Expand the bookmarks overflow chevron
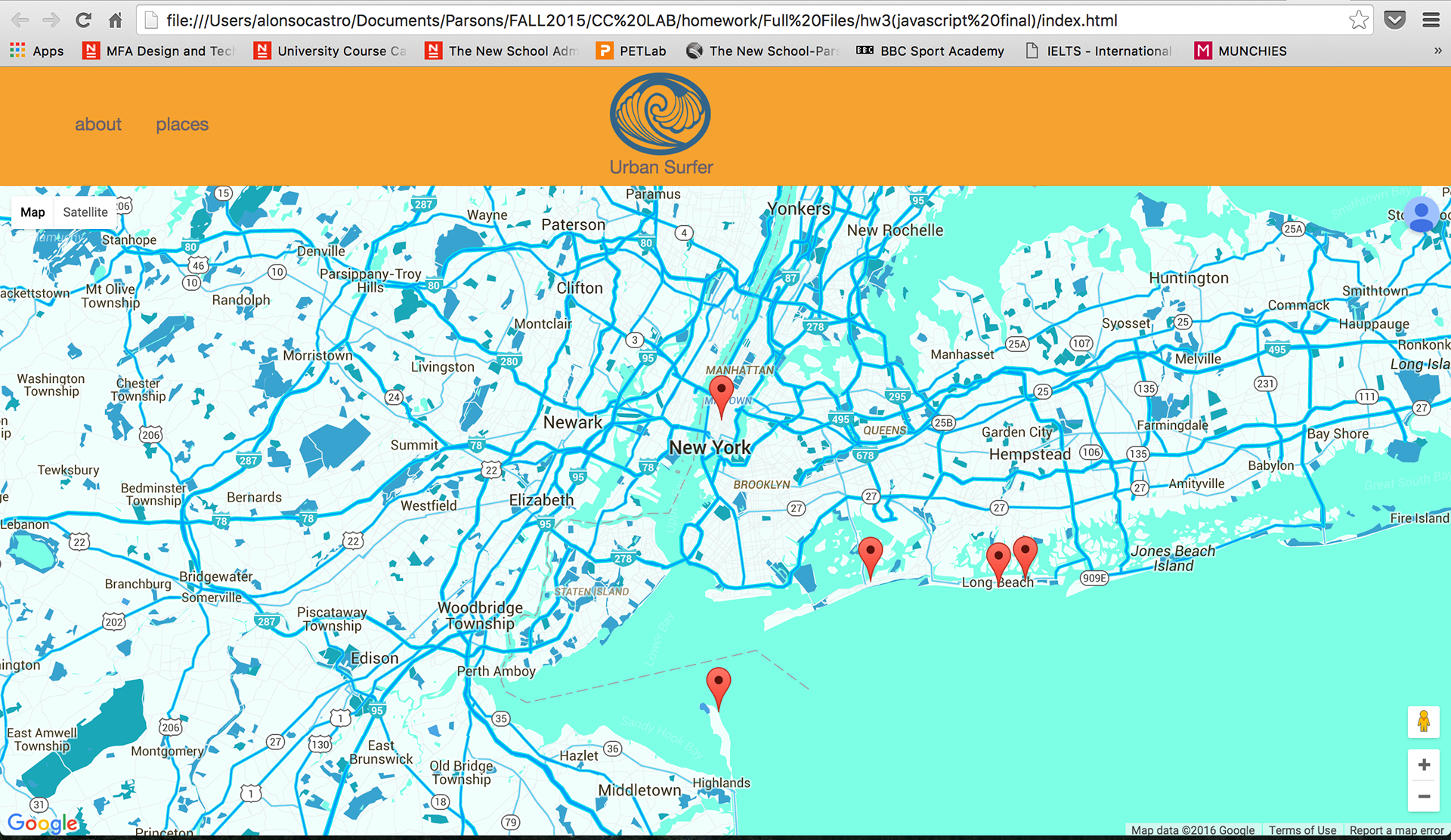Image resolution: width=1451 pixels, height=840 pixels. (x=1437, y=51)
